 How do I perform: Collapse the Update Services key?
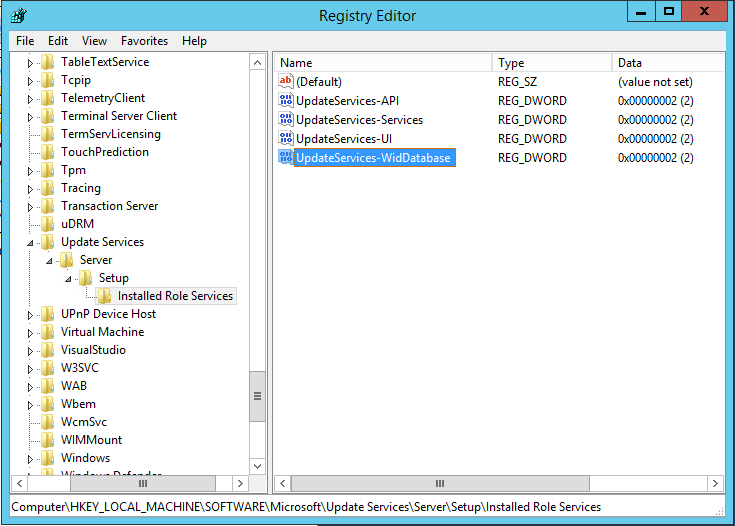30,243
